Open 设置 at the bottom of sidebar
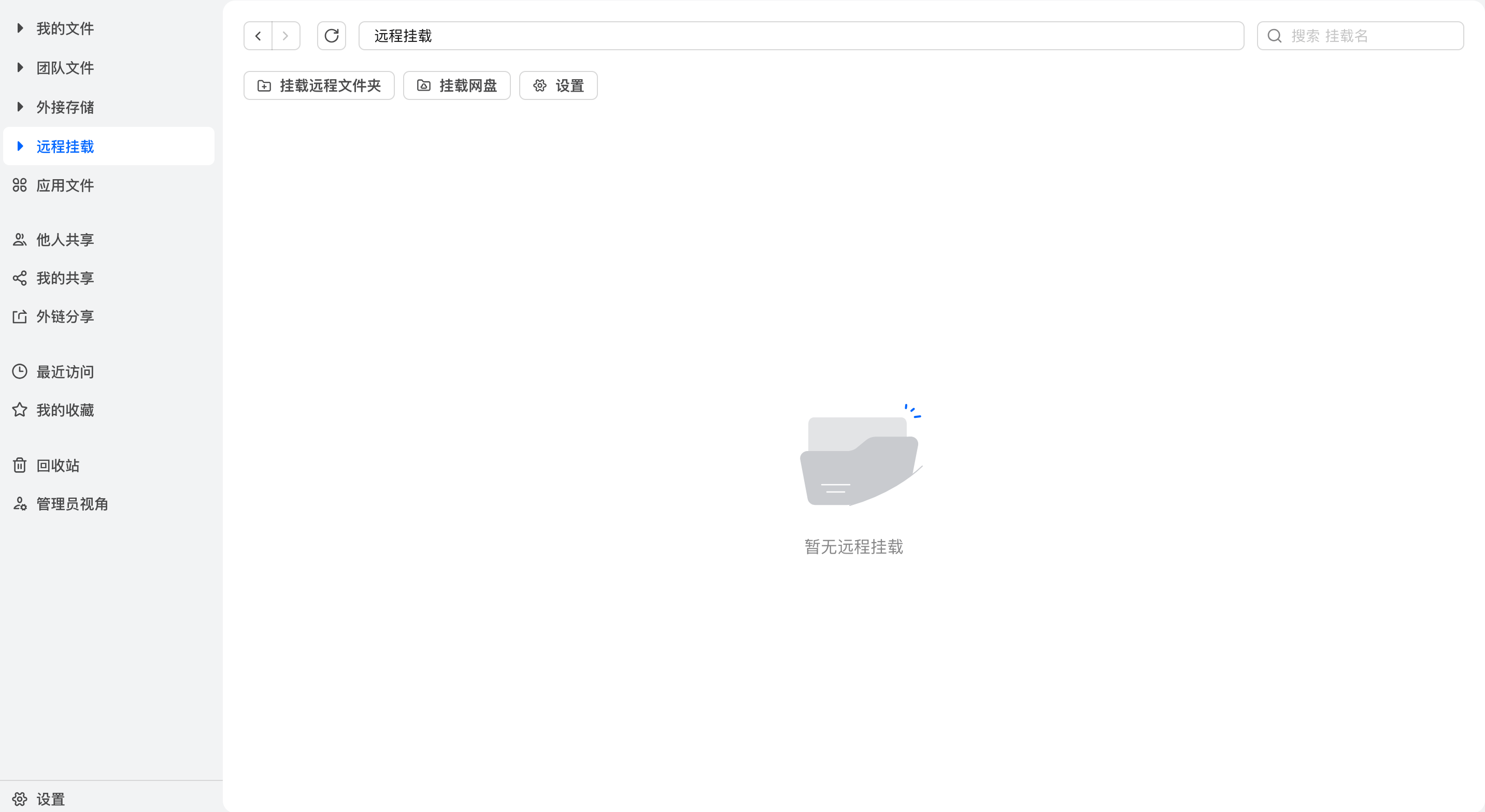Screen dimensions: 1485x812 tap(50, 799)
